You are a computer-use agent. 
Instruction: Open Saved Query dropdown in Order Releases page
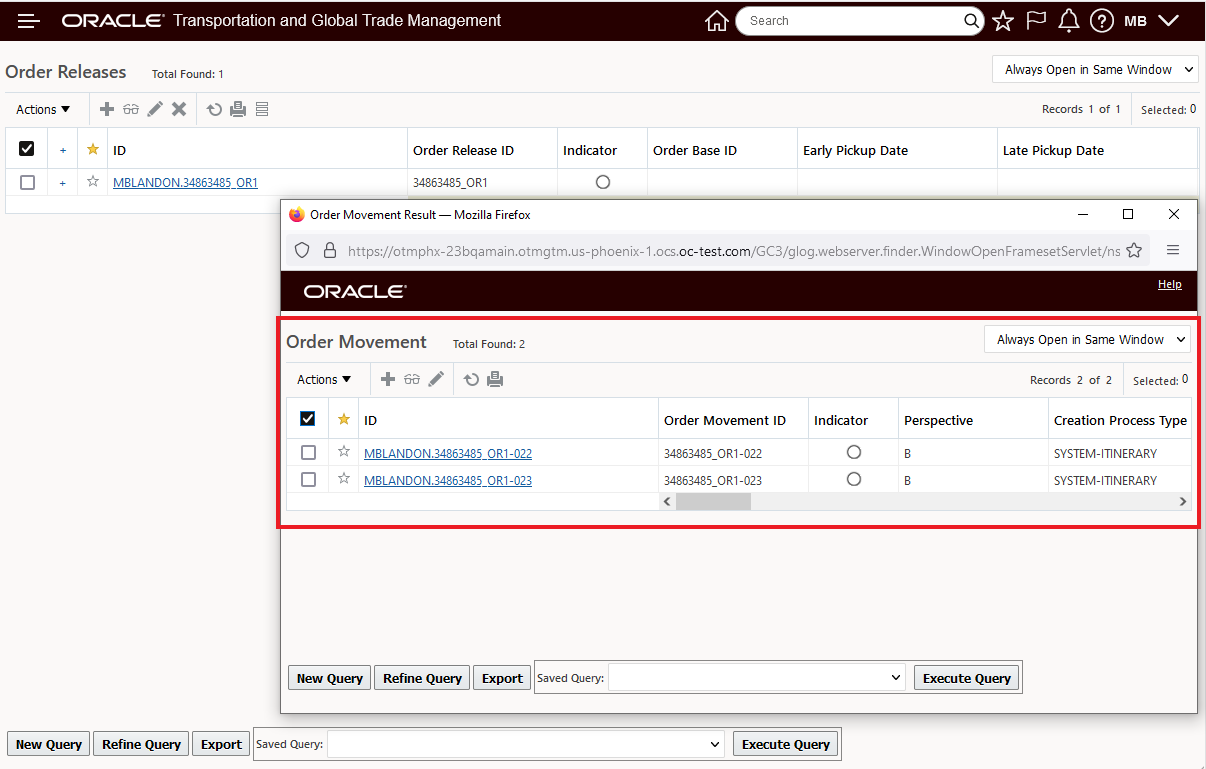pyautogui.click(x=526, y=744)
